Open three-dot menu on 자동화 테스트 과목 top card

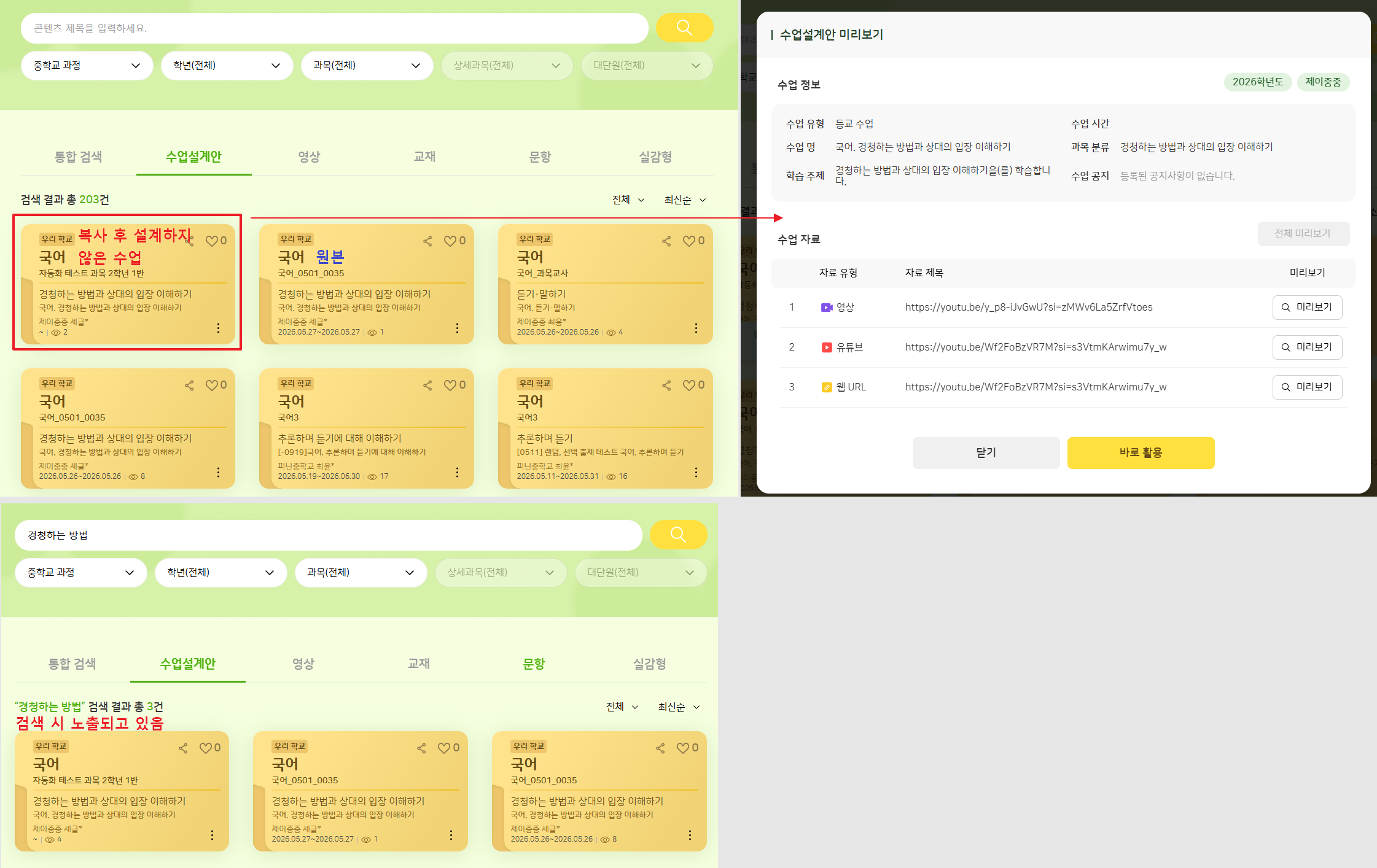click(x=218, y=328)
